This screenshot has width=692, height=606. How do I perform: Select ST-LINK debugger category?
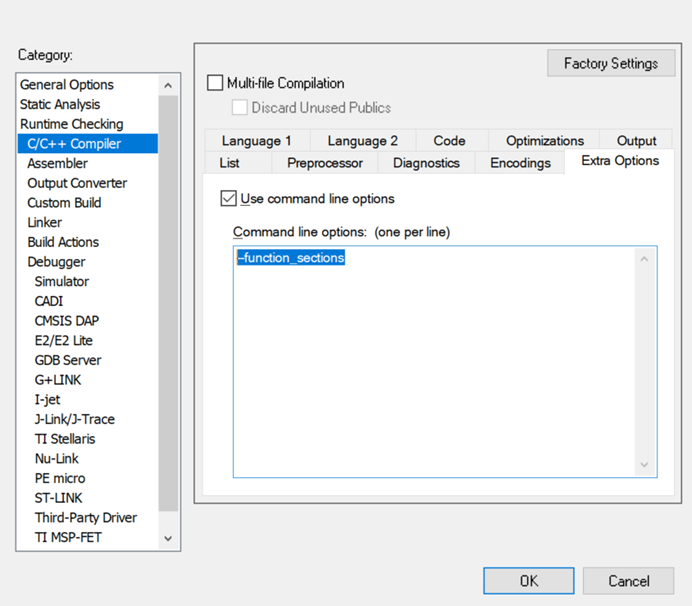click(x=59, y=498)
